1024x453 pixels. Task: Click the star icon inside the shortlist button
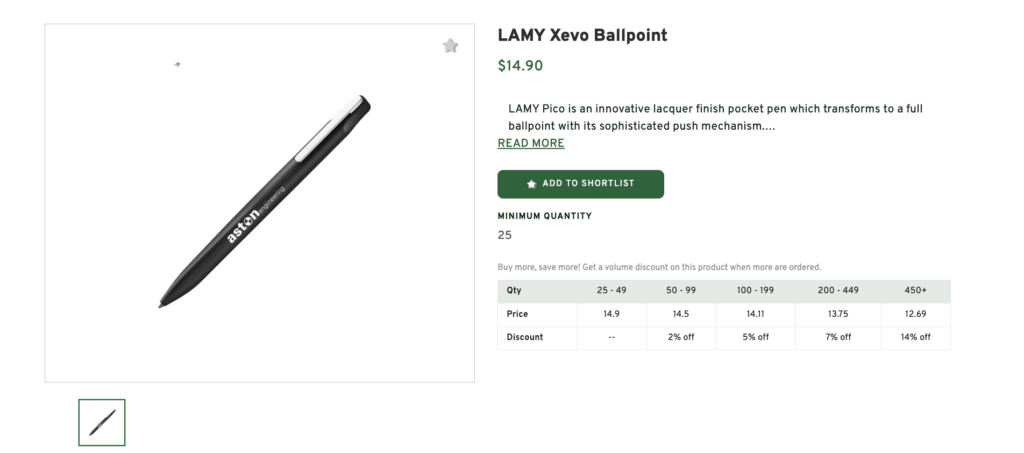(531, 184)
